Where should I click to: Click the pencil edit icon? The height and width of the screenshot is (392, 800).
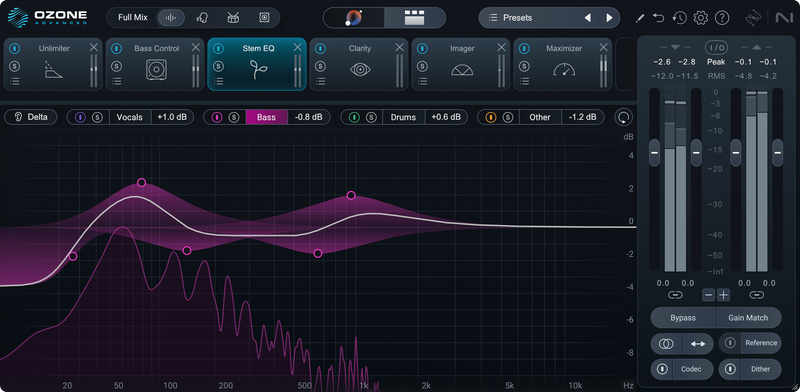tap(639, 18)
